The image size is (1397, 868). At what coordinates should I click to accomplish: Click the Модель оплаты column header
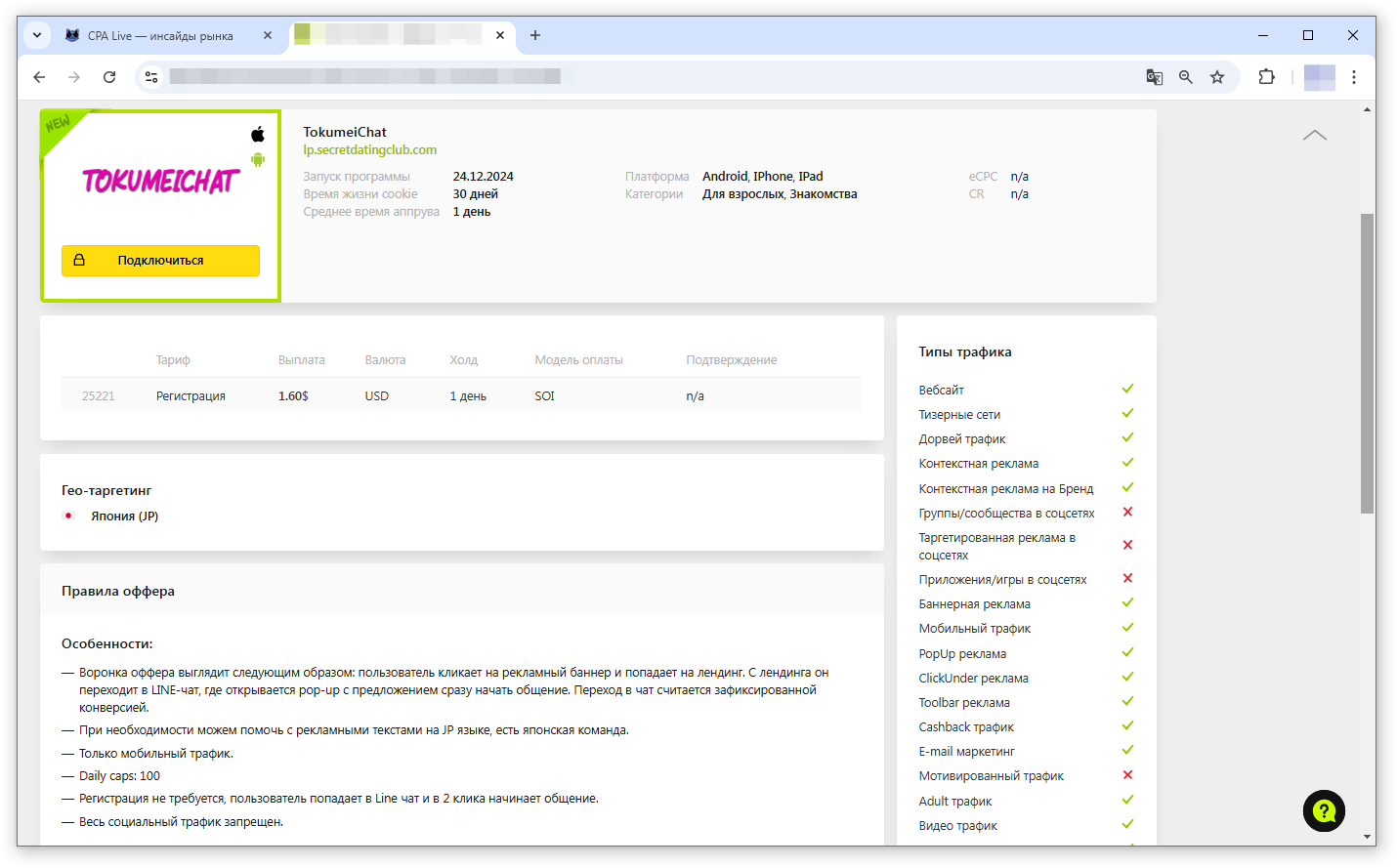pos(578,360)
